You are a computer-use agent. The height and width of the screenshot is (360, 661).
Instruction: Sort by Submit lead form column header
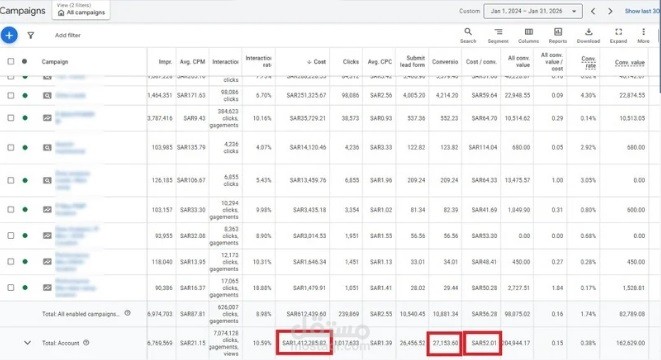413,62
